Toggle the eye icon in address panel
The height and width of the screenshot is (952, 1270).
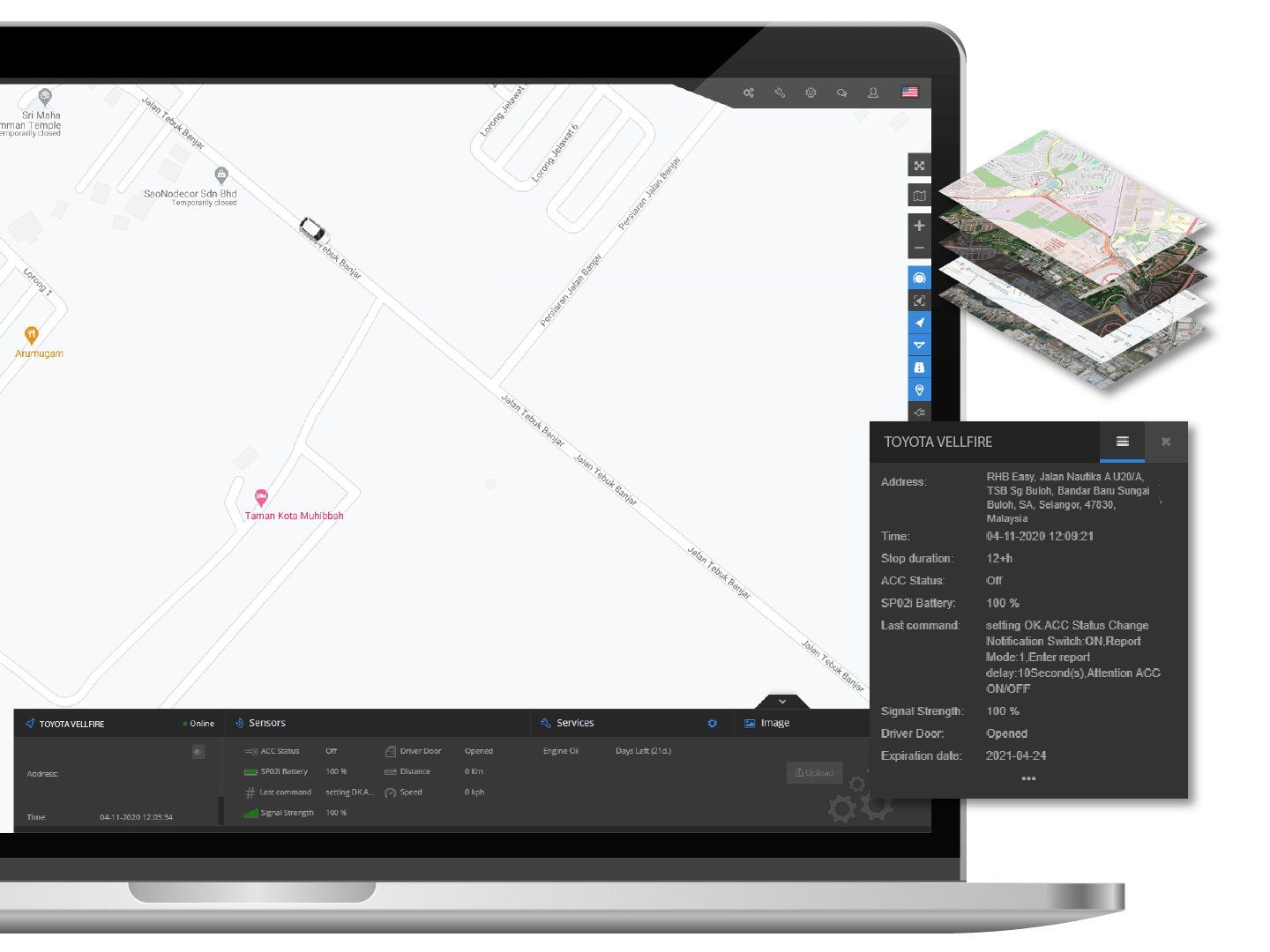click(198, 752)
